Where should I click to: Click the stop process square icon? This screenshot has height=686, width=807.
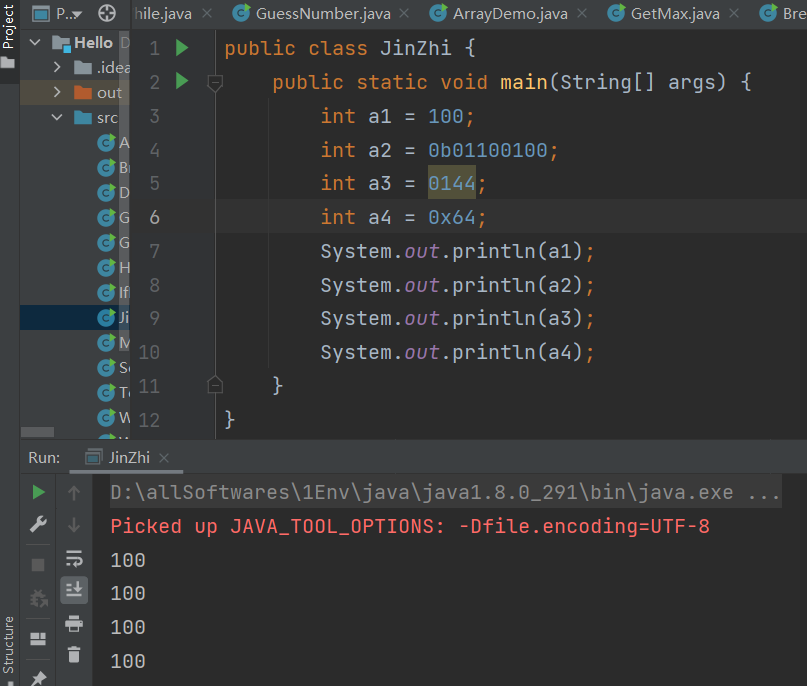[38, 565]
